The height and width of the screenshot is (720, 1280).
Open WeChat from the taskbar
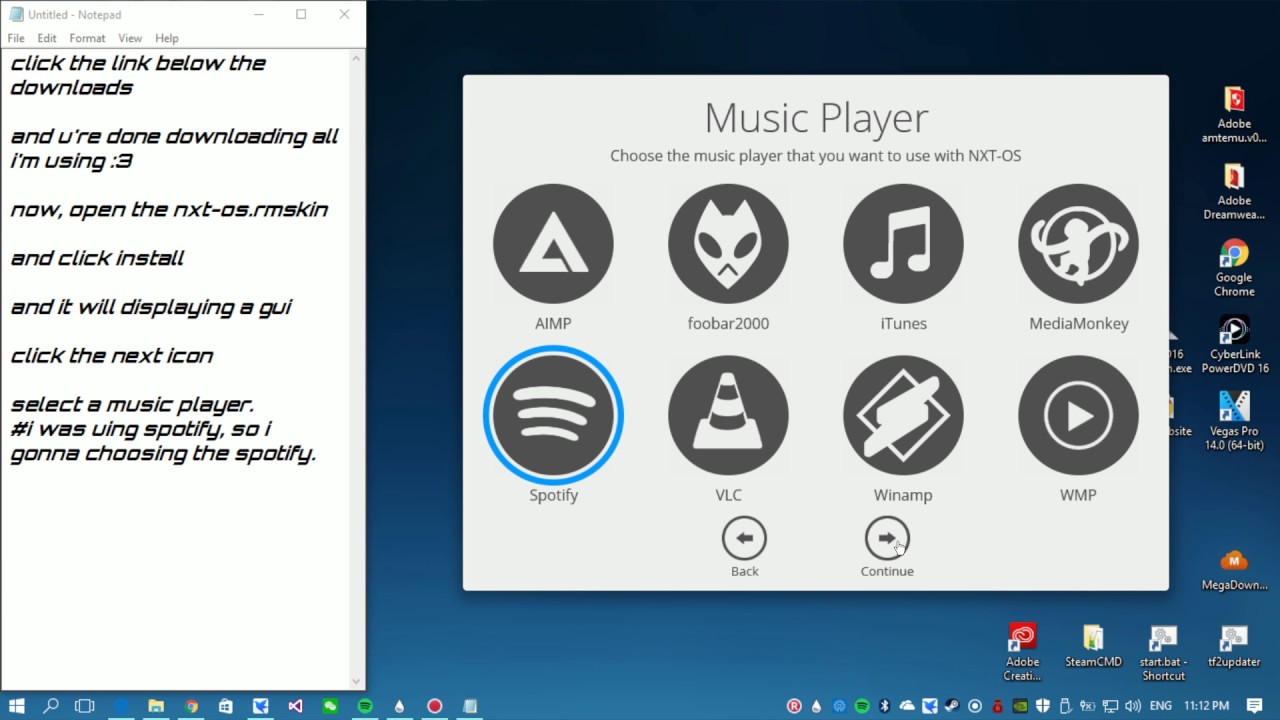[x=330, y=706]
